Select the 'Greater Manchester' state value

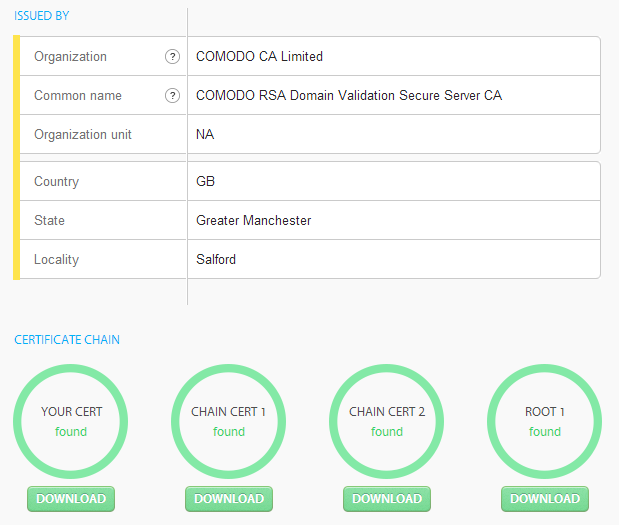[253, 220]
